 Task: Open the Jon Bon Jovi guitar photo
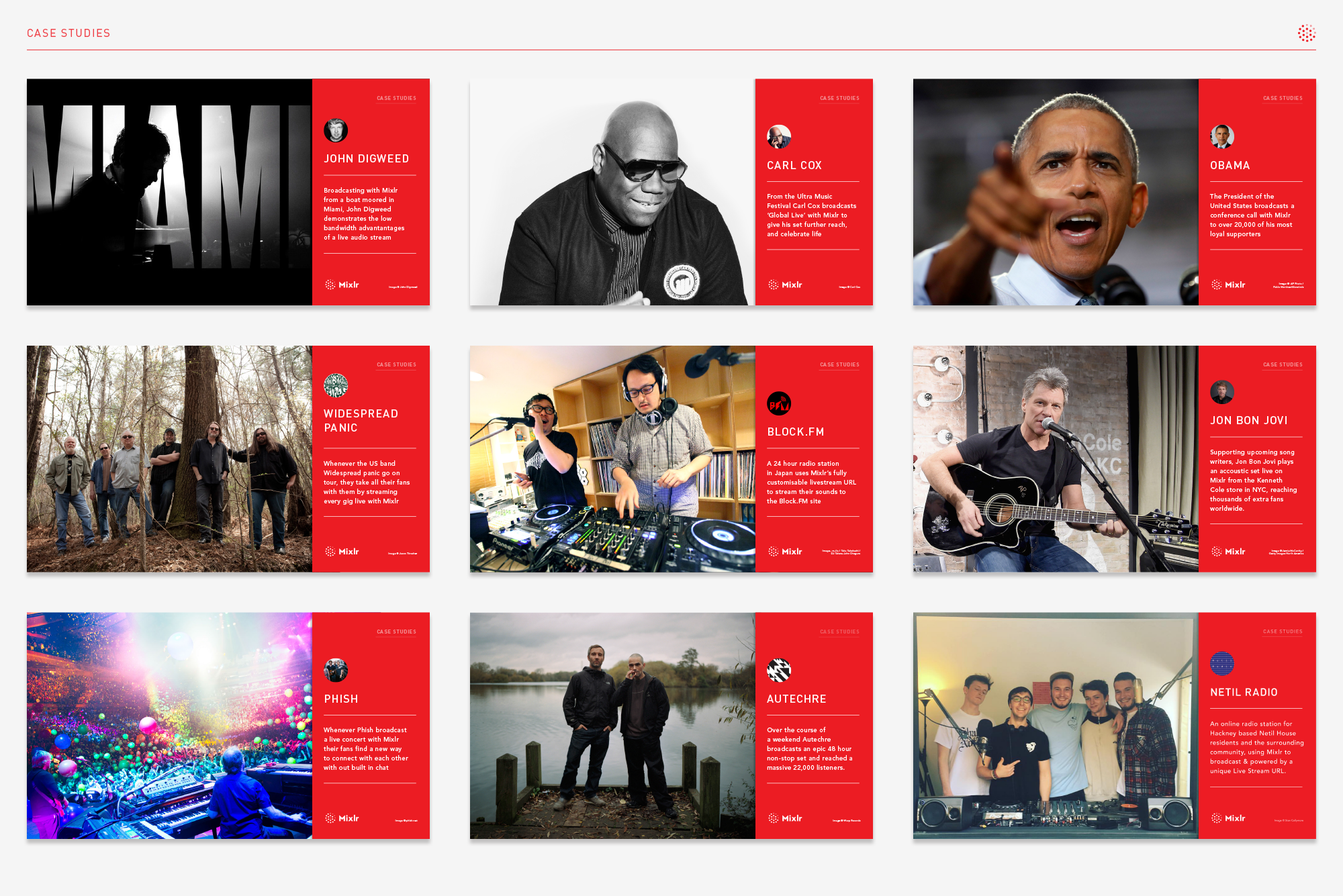click(1056, 459)
